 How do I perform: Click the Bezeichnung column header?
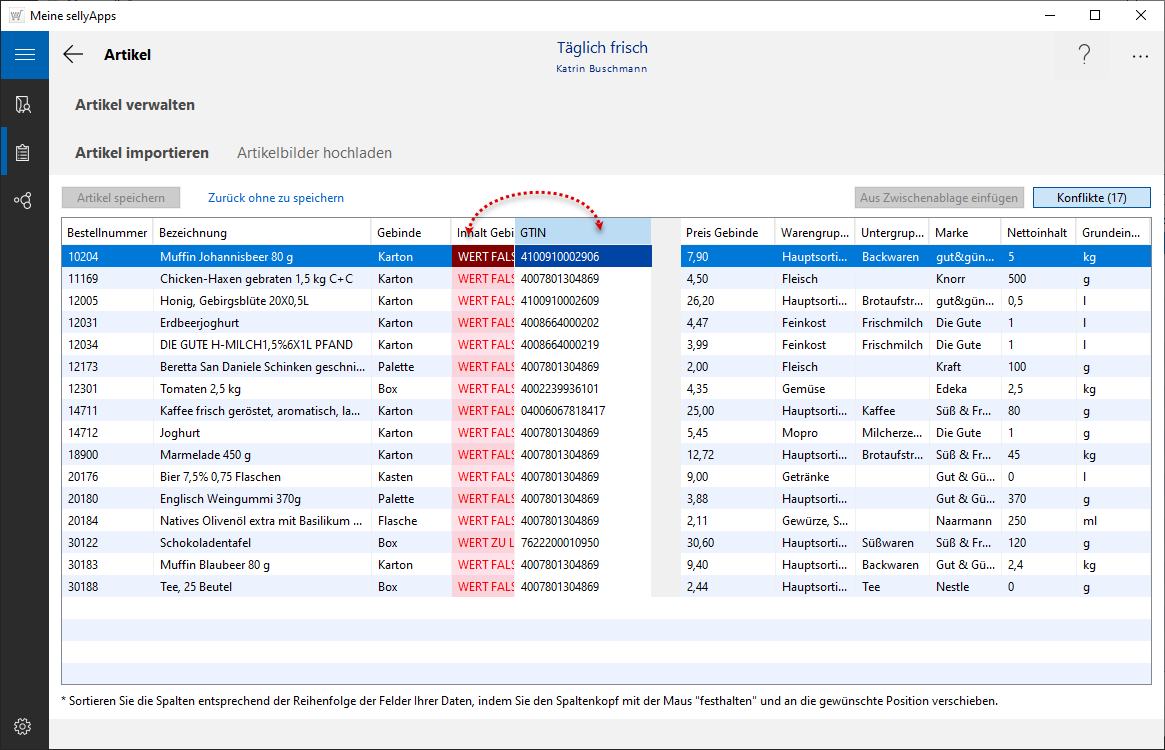pyautogui.click(x=260, y=232)
